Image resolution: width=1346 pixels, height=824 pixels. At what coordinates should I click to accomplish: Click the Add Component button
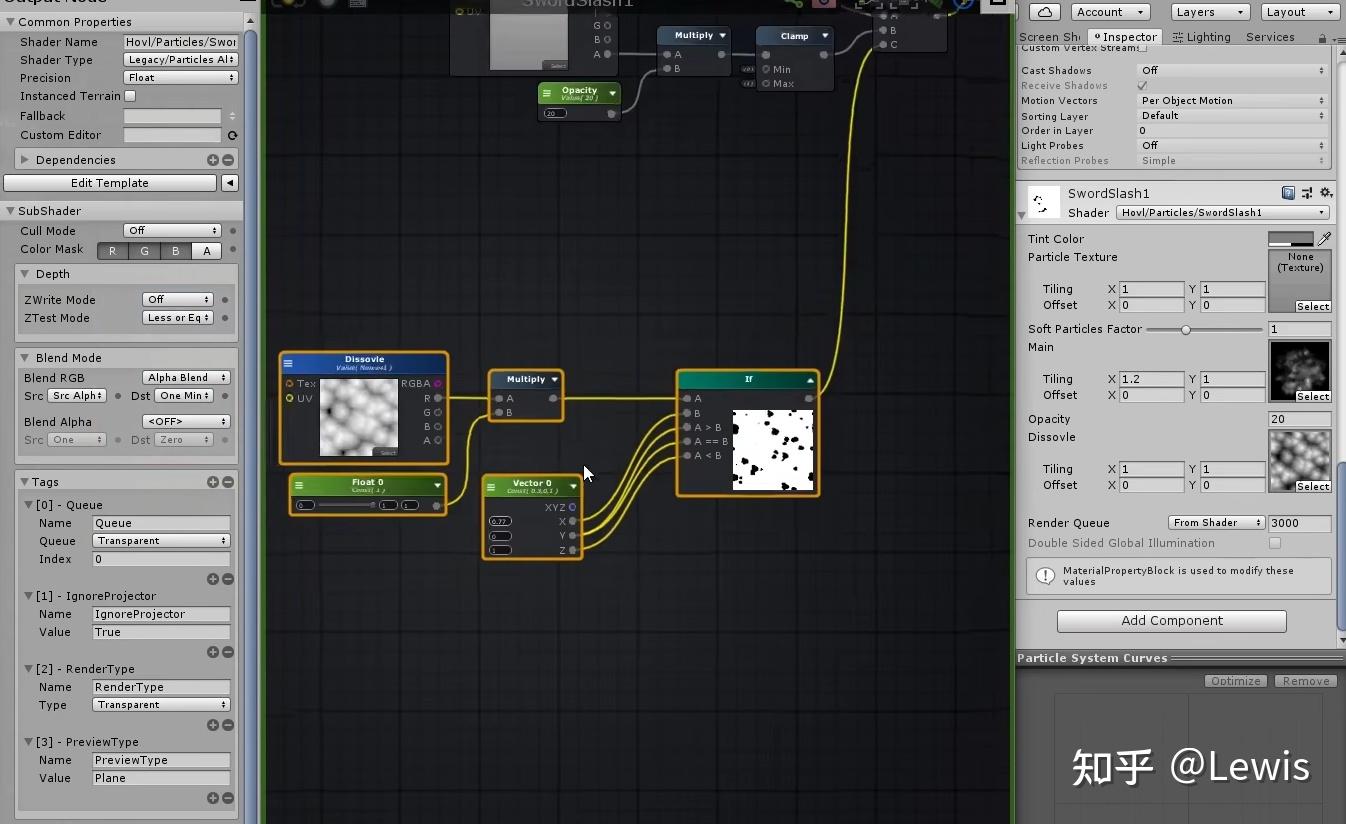1171,621
